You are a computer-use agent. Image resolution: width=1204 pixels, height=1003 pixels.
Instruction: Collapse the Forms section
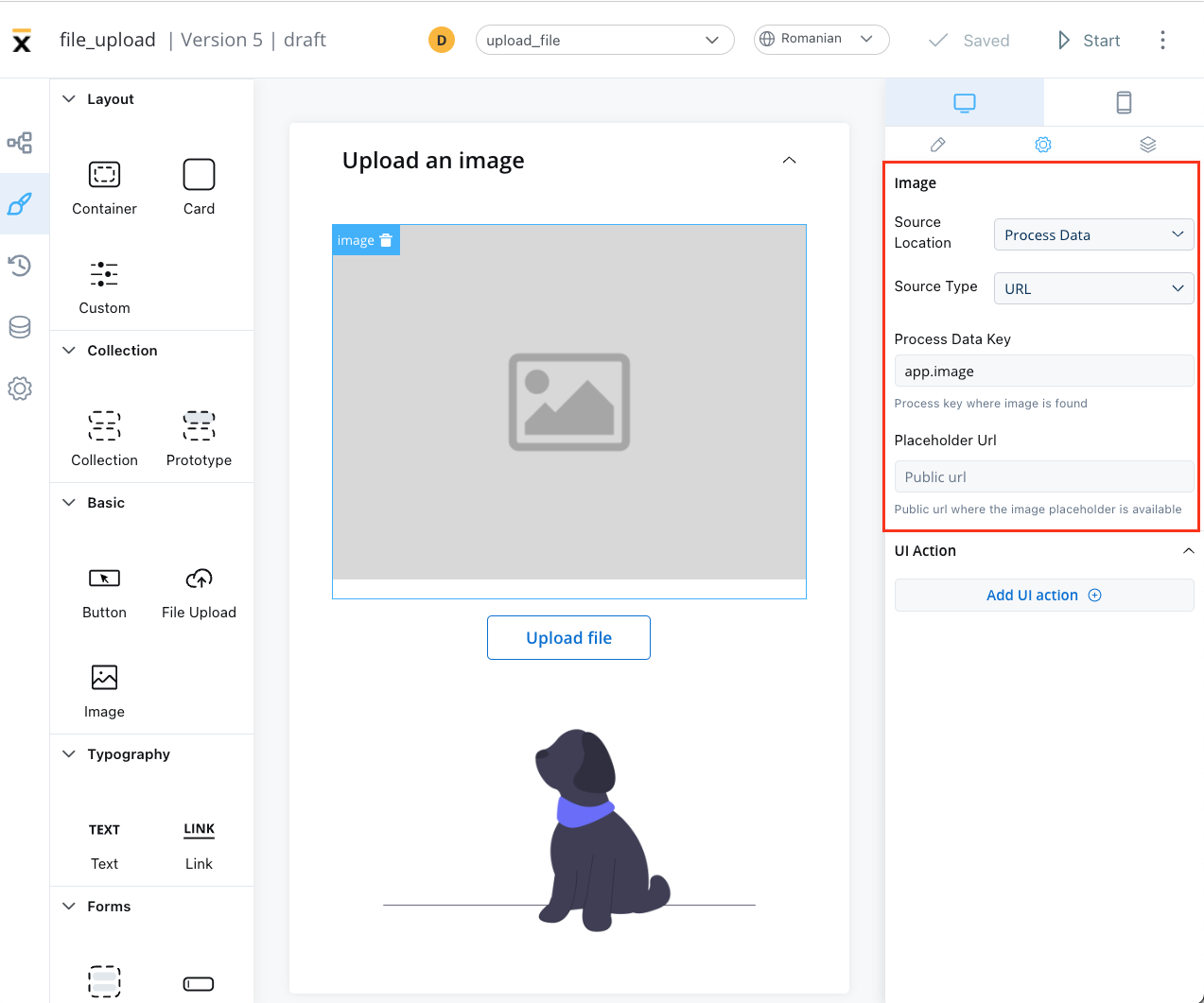(69, 906)
